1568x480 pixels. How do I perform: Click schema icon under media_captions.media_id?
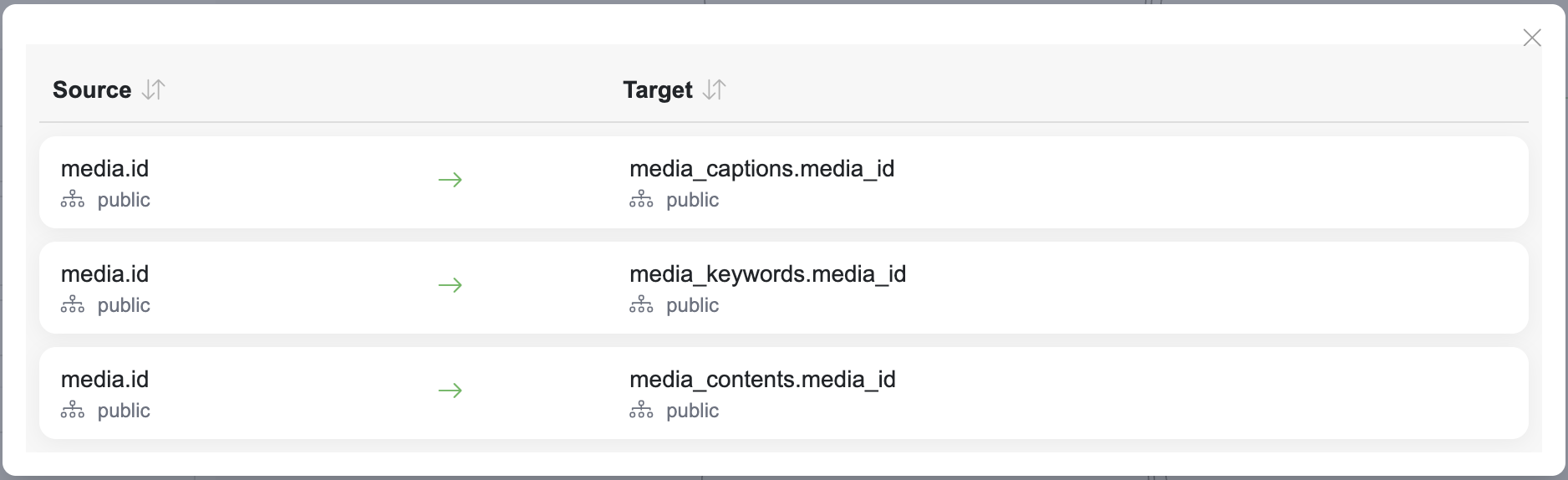[641, 200]
